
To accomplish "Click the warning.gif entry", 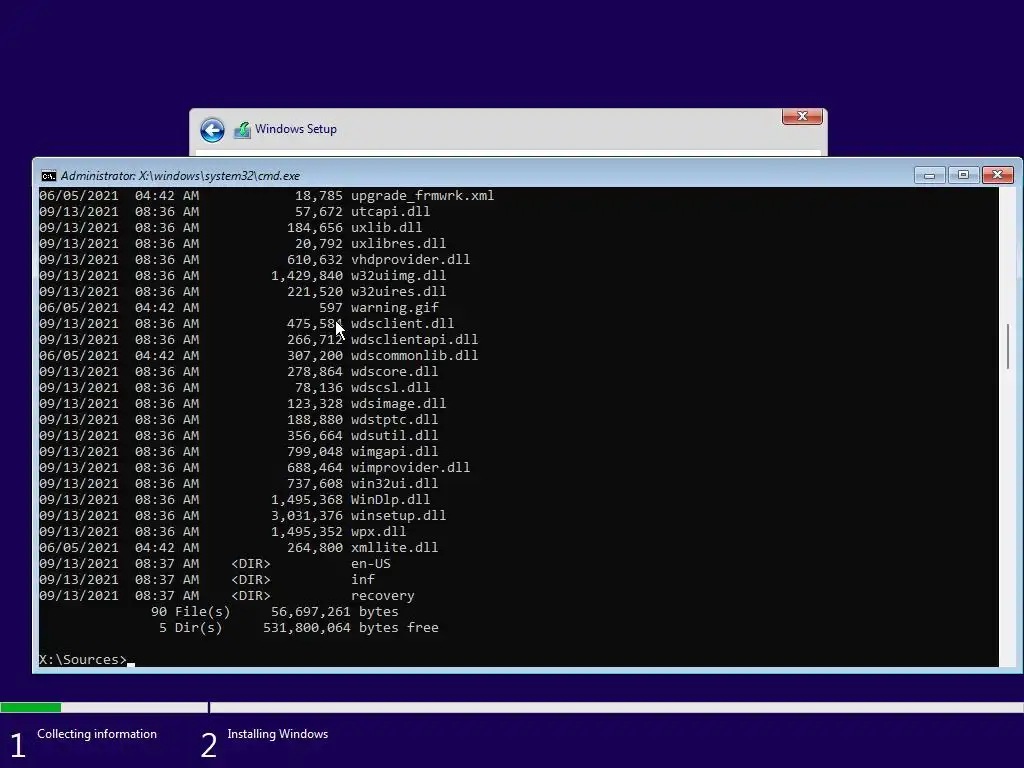I will 394,308.
